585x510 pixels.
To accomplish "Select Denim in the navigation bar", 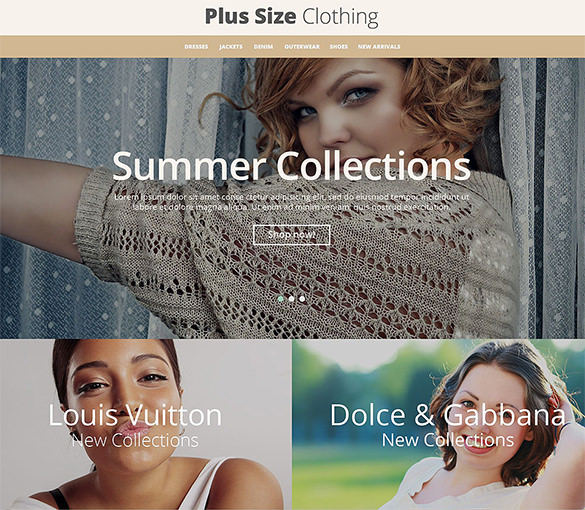I will 263,47.
